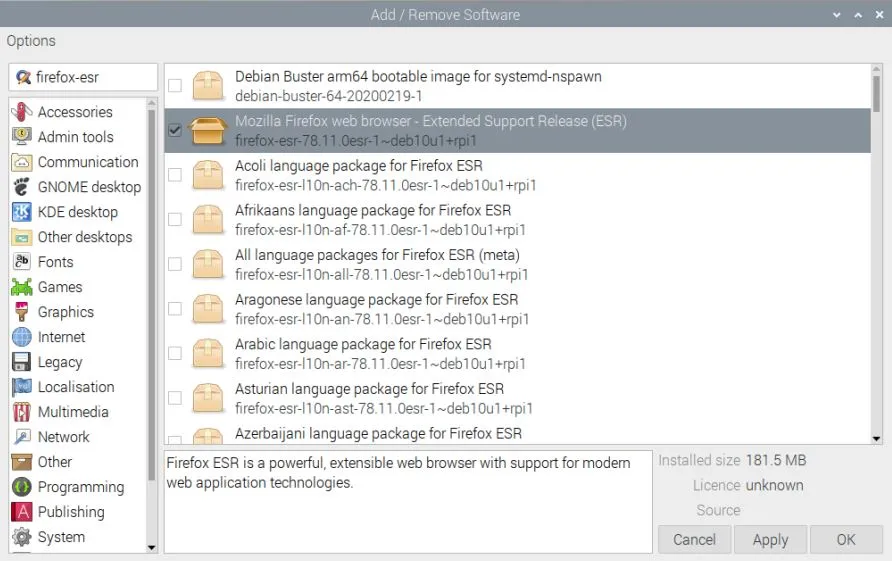Click the Aragonese language package title text
The width and height of the screenshot is (892, 561).
pos(377,299)
